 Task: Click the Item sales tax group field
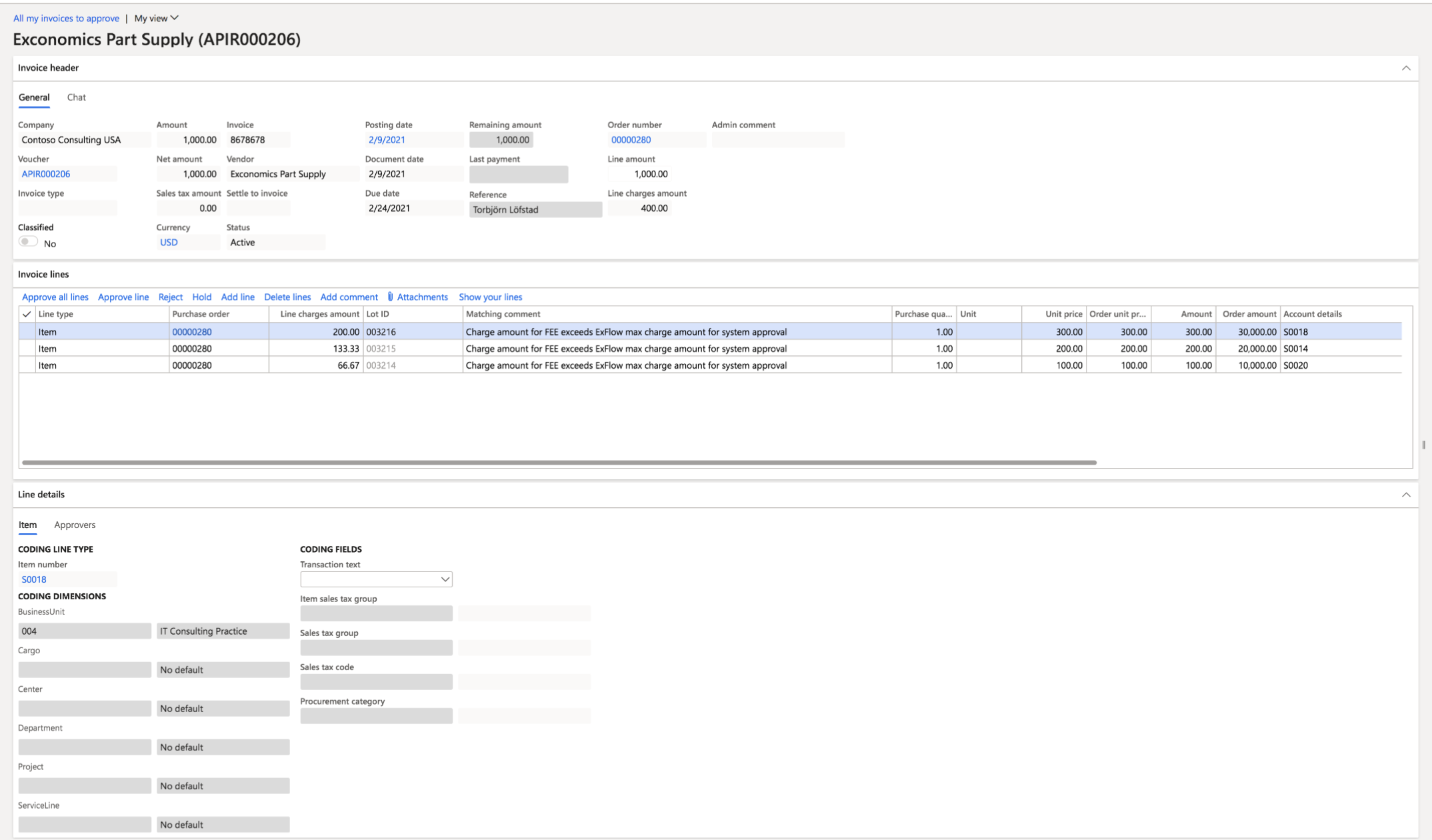(x=376, y=613)
